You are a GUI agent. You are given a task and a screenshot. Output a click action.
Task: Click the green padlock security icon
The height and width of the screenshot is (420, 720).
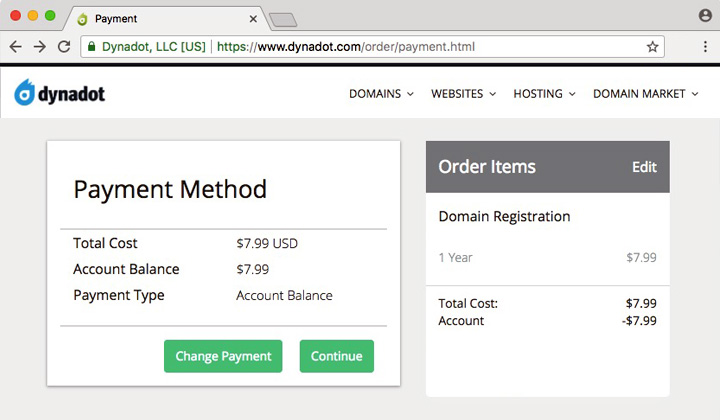point(91,46)
